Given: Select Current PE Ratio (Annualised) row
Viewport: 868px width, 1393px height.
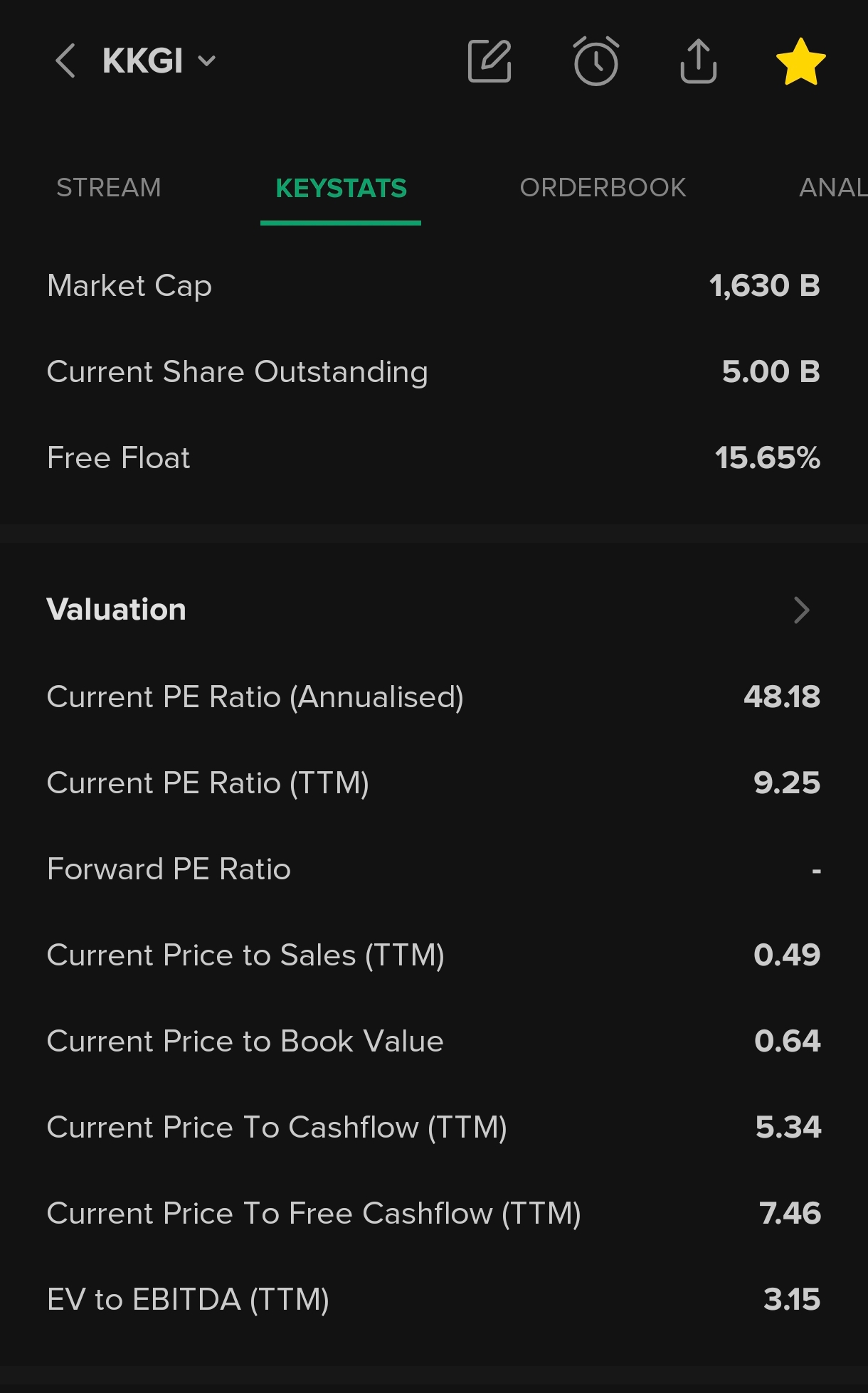Looking at the screenshot, I should coord(434,697).
